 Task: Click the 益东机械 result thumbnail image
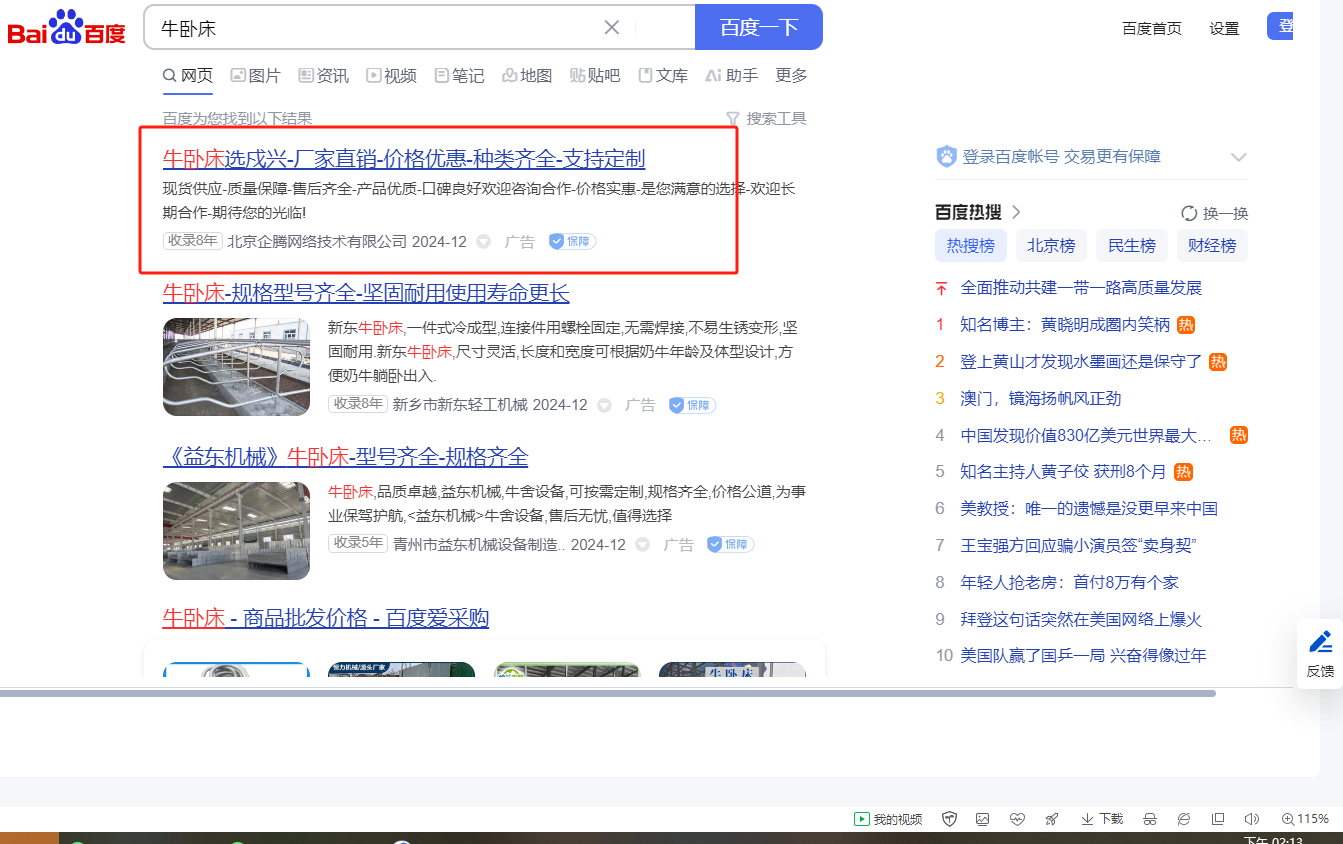[x=236, y=531]
